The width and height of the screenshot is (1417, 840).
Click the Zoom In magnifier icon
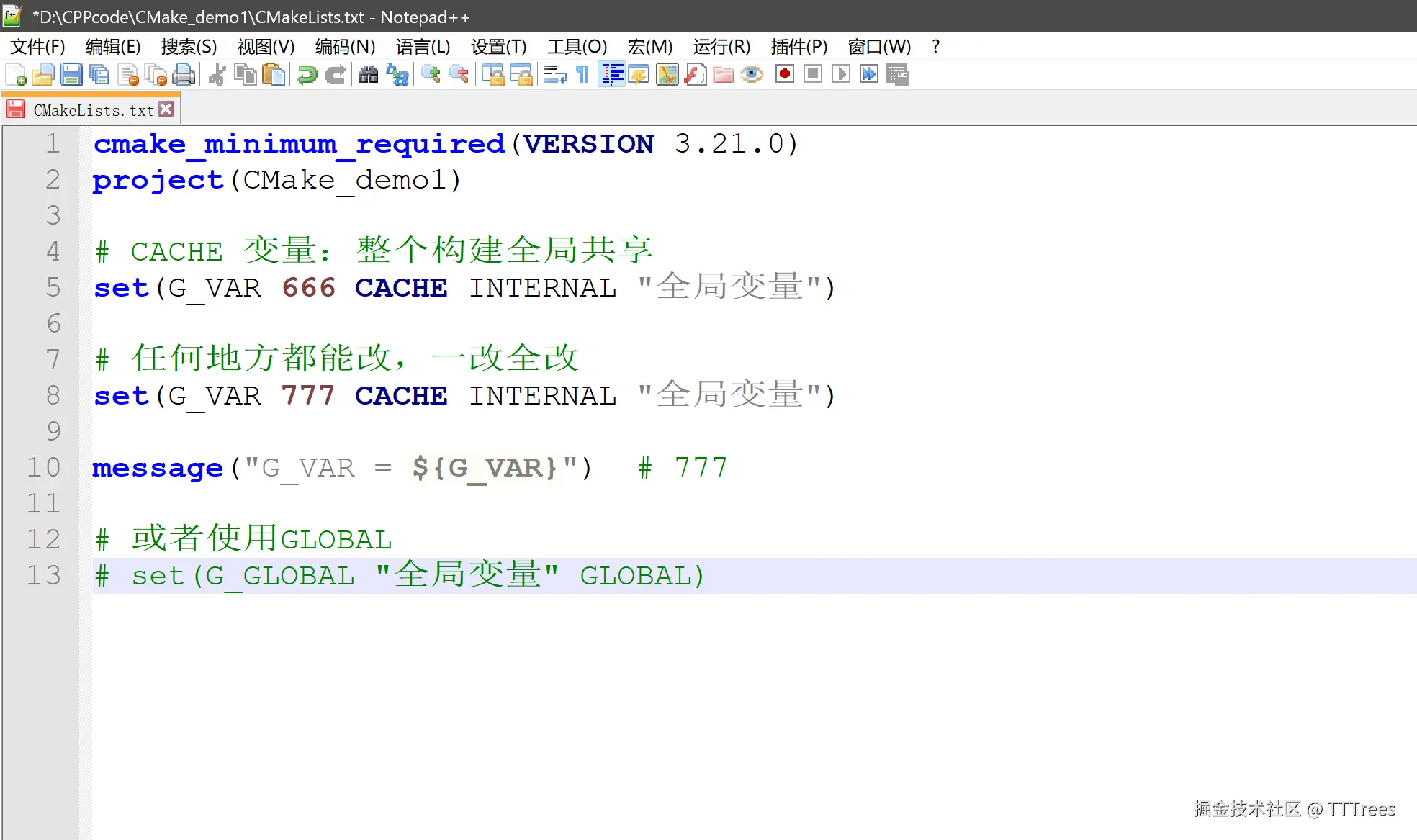click(x=431, y=75)
